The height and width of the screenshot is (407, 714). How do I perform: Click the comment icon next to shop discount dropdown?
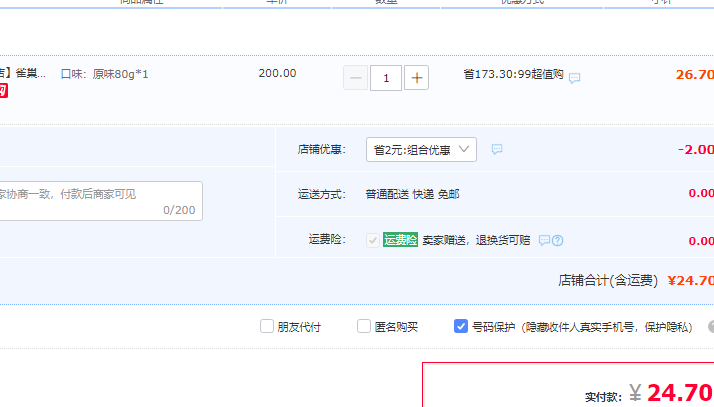click(497, 149)
